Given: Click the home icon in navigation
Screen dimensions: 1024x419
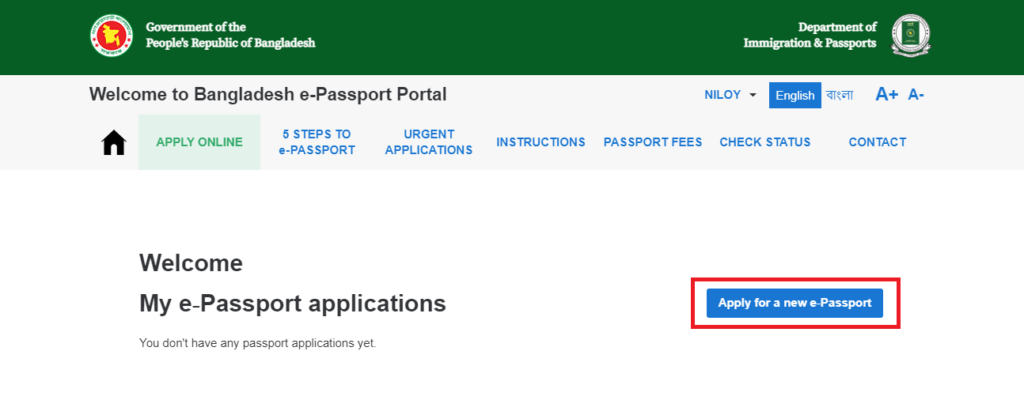Looking at the screenshot, I should [x=114, y=143].
